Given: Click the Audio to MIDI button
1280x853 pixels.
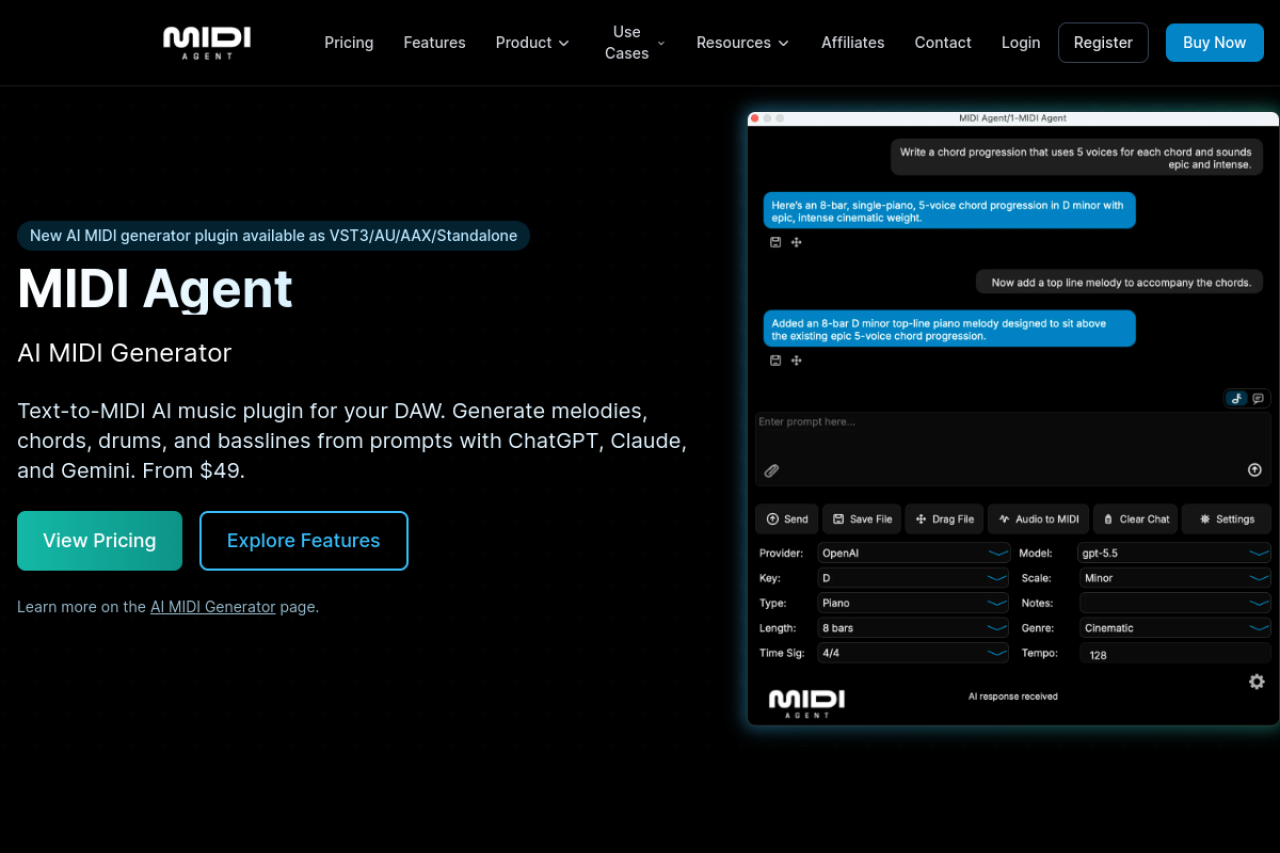Looking at the screenshot, I should point(1038,519).
